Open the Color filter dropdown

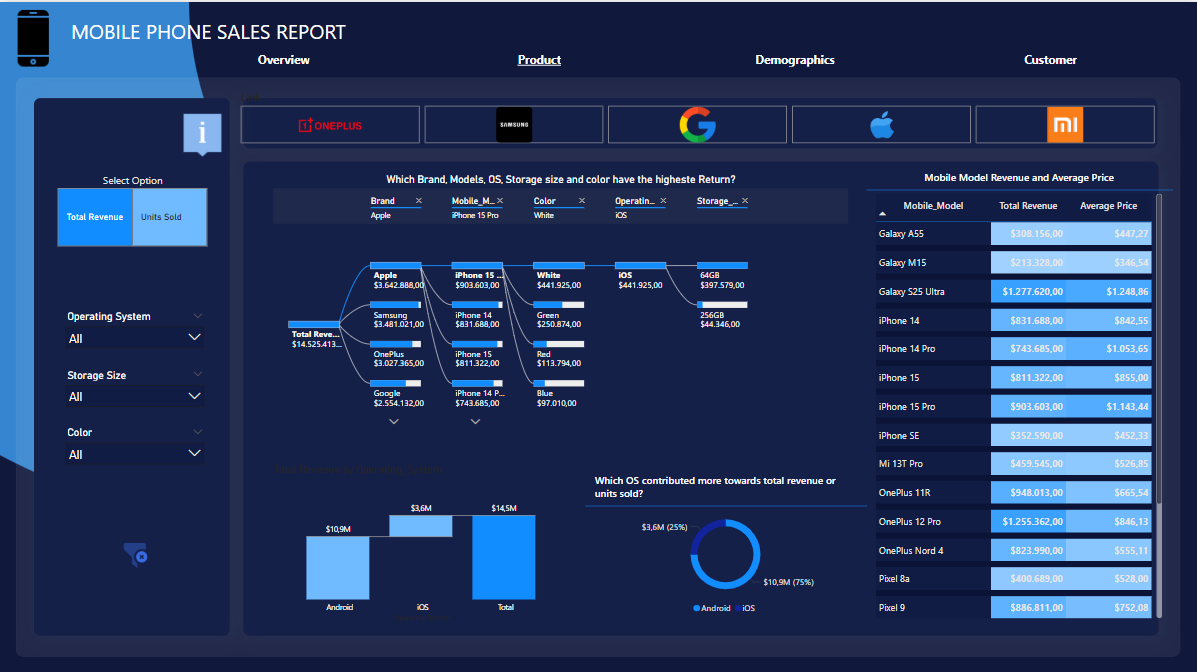134,454
